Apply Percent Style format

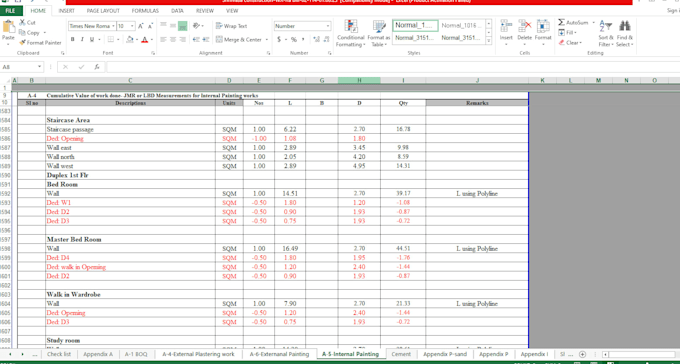coord(294,39)
